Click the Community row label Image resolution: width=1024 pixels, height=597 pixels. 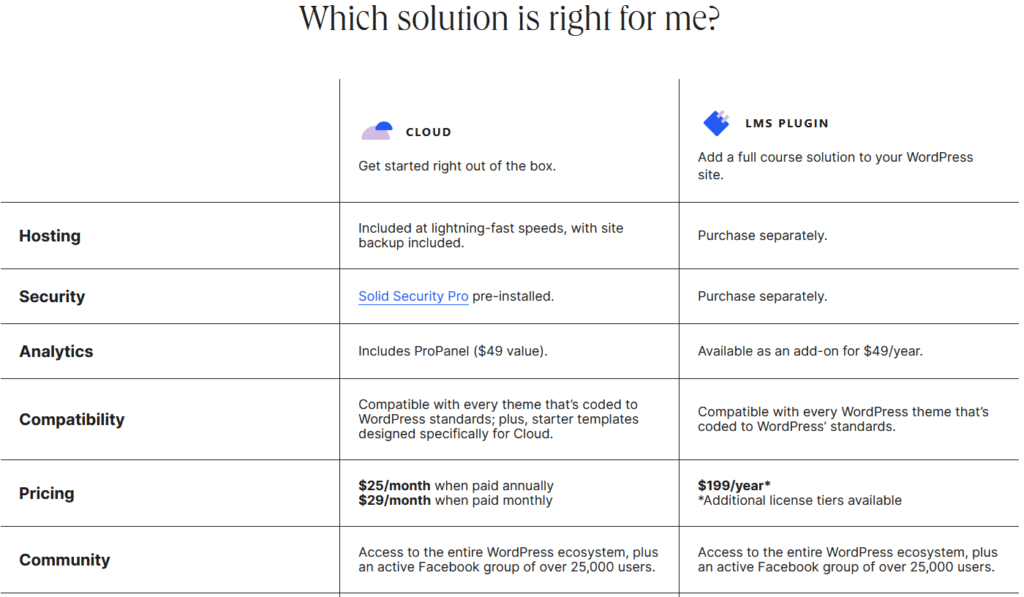pos(65,560)
